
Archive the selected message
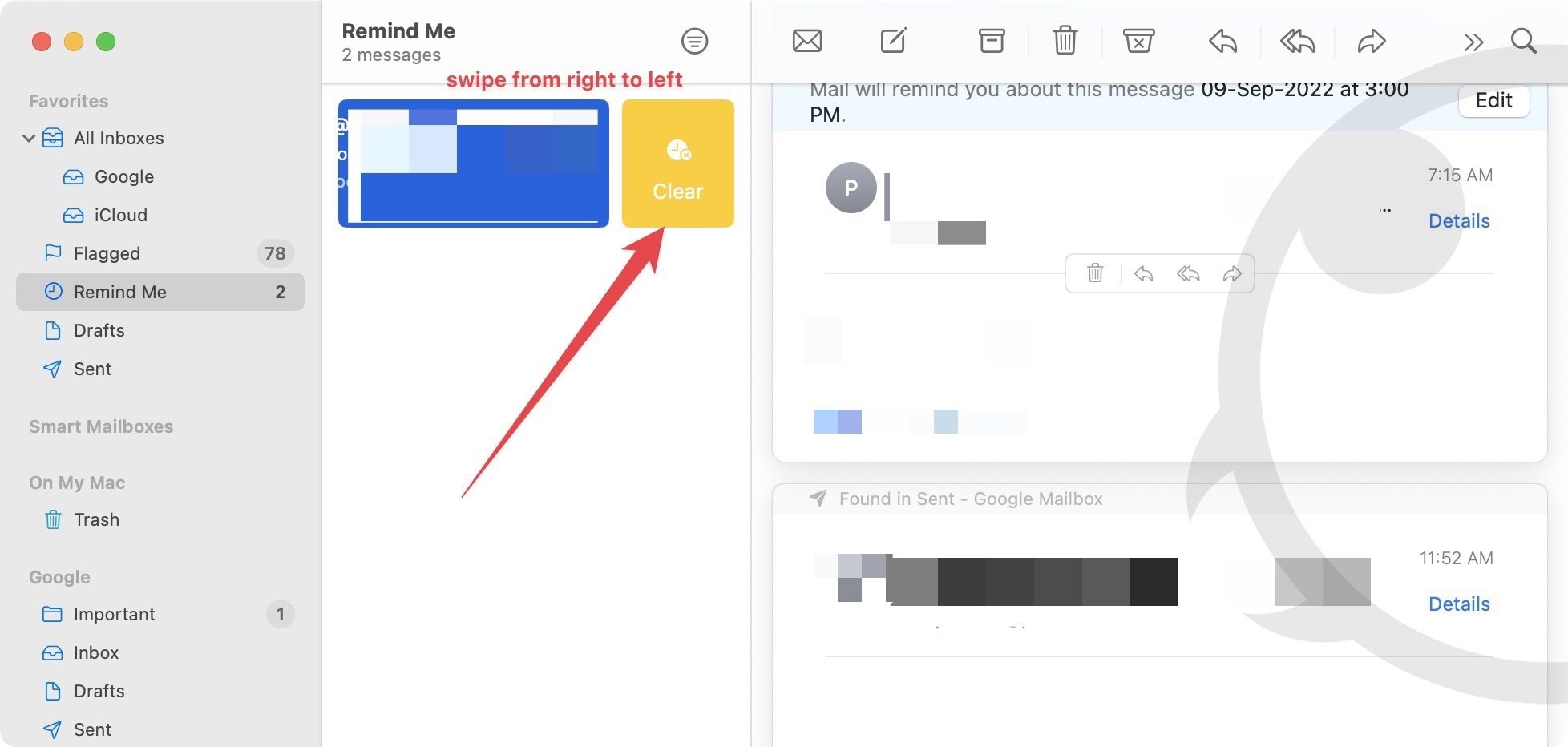pyautogui.click(x=991, y=40)
